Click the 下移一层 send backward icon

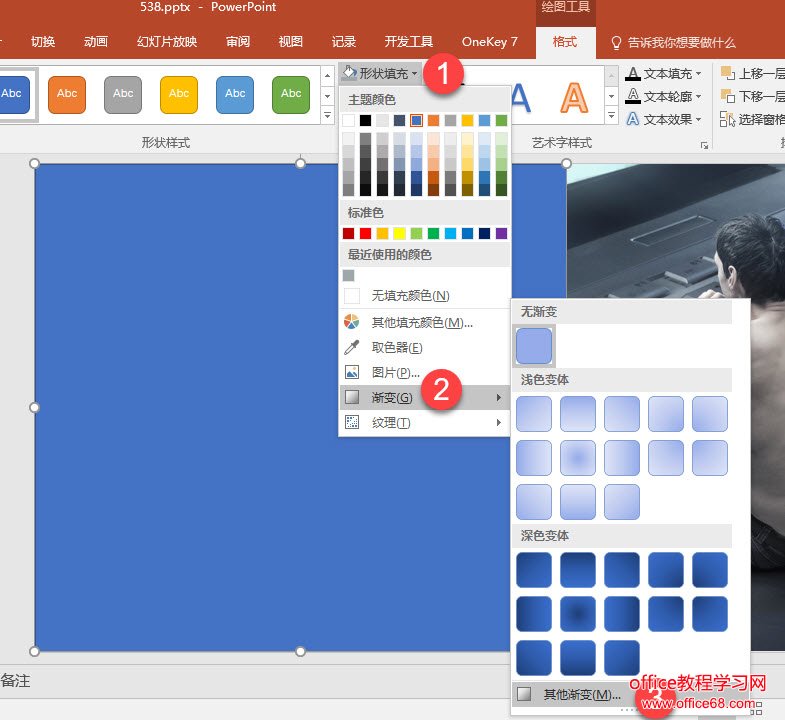(x=727, y=97)
